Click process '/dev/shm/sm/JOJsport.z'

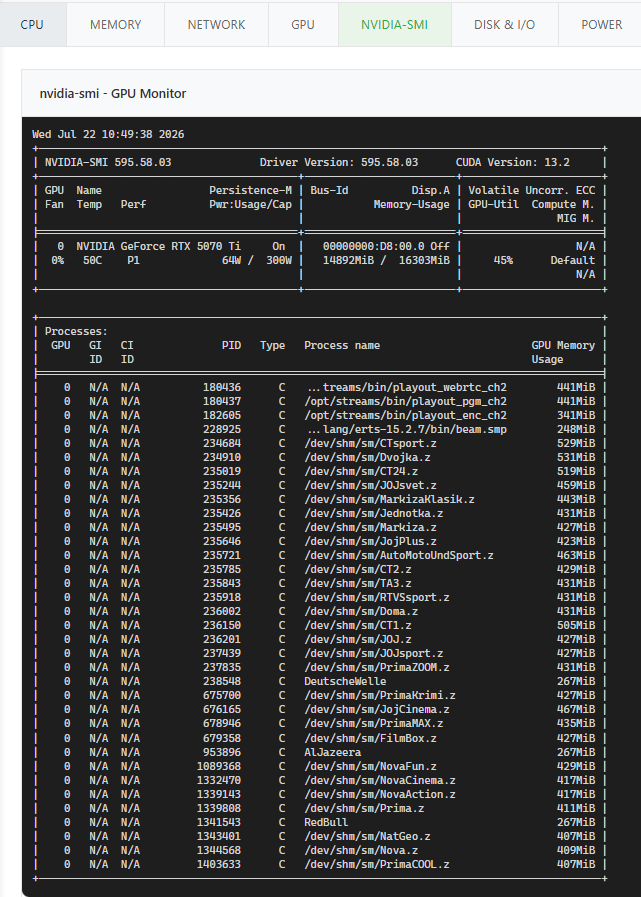click(374, 653)
